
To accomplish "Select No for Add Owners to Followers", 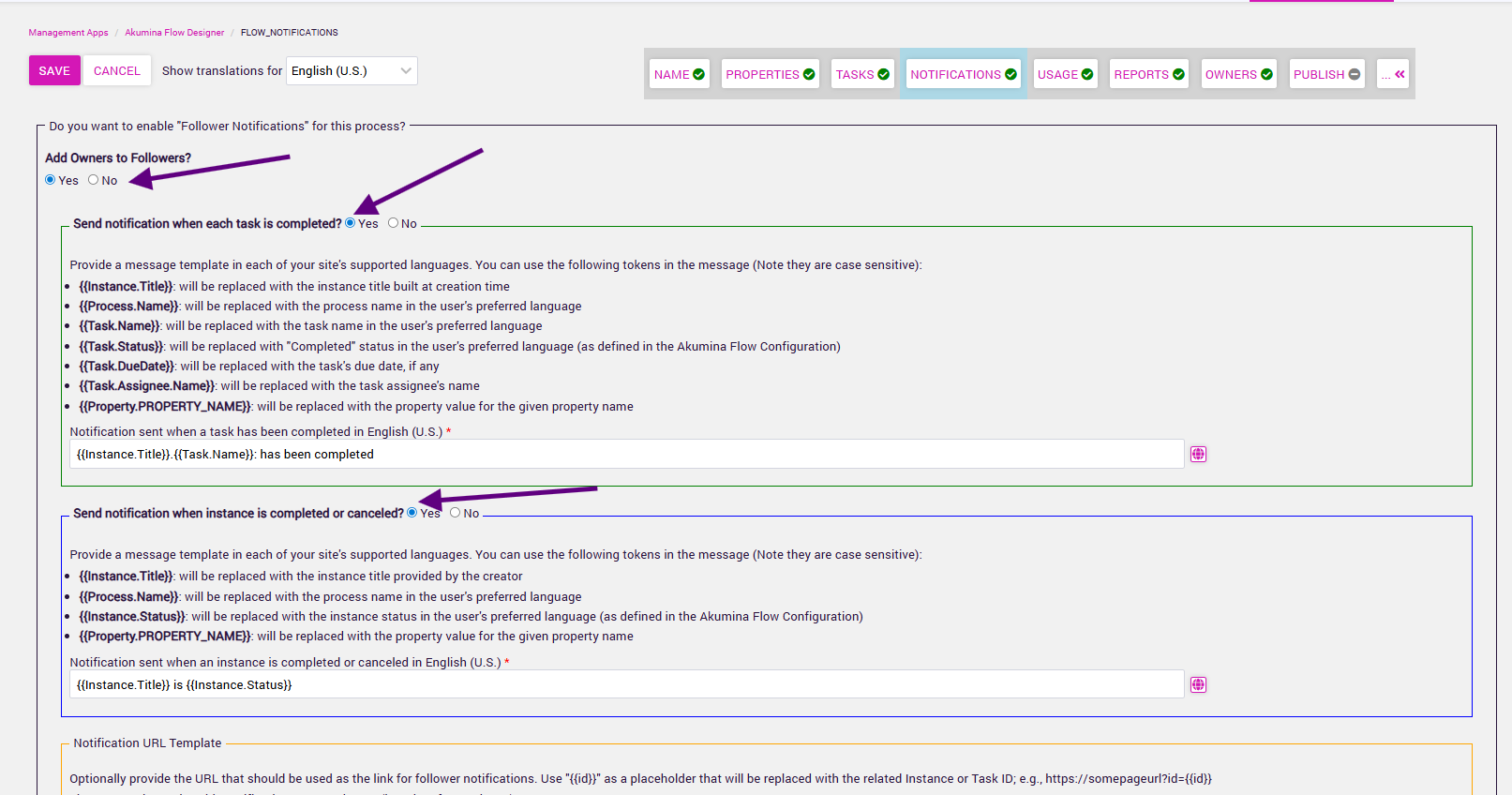I will [x=94, y=180].
